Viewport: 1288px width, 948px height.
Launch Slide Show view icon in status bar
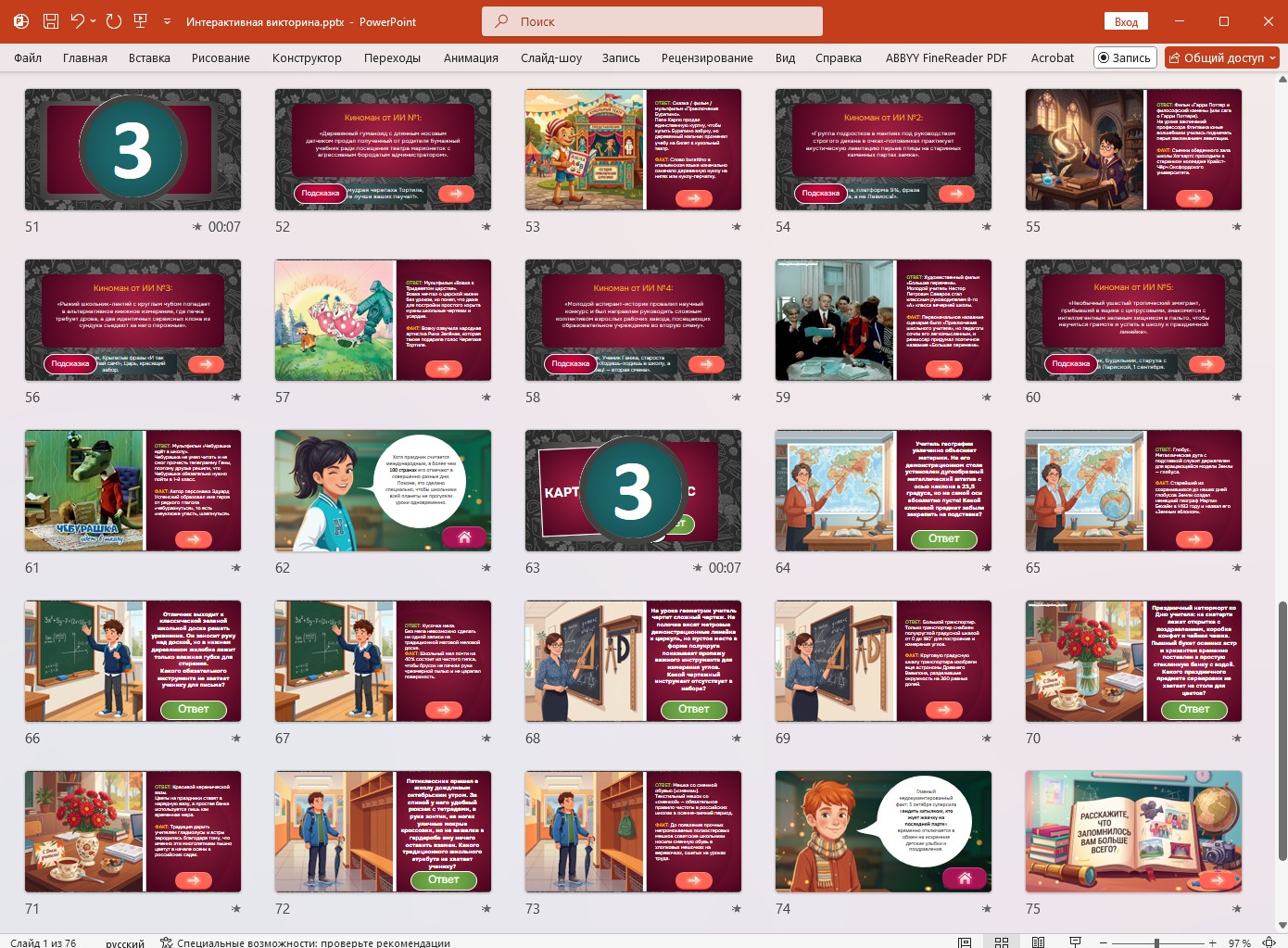[1075, 942]
